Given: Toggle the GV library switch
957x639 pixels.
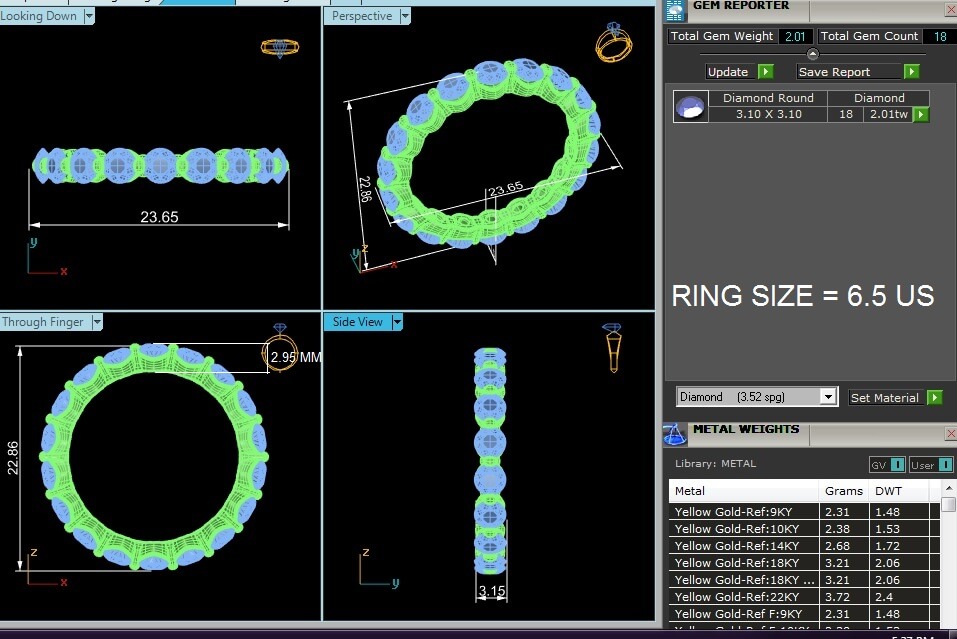Looking at the screenshot, I should 887,464.
